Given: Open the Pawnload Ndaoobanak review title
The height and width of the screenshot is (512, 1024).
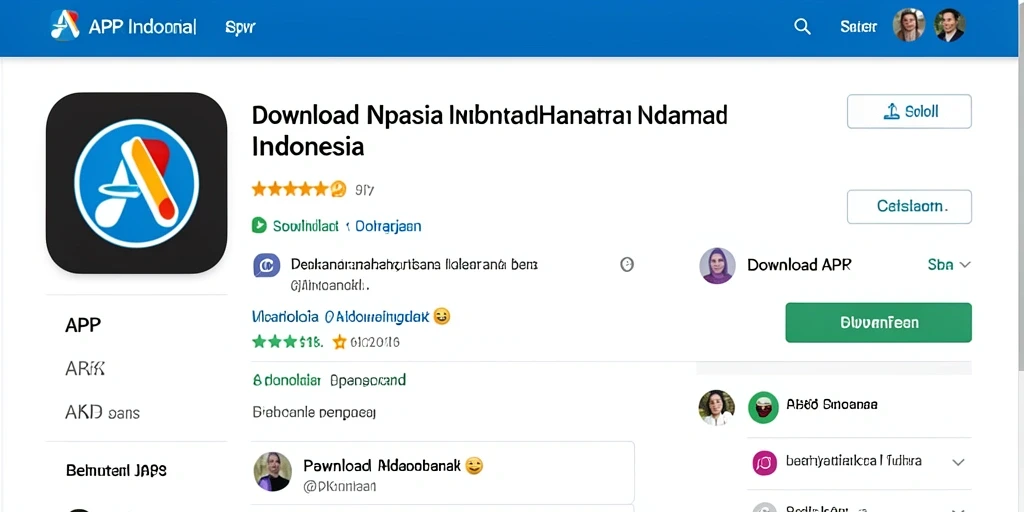Looking at the screenshot, I should click(x=382, y=466).
